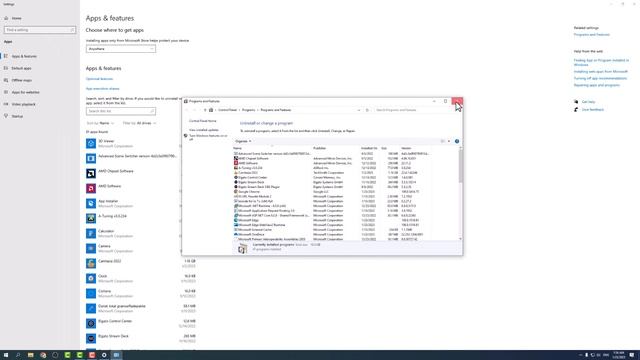640x360 pixels.
Task: Expand address bar history dropdown in Programs and Features
Action: coord(359,110)
